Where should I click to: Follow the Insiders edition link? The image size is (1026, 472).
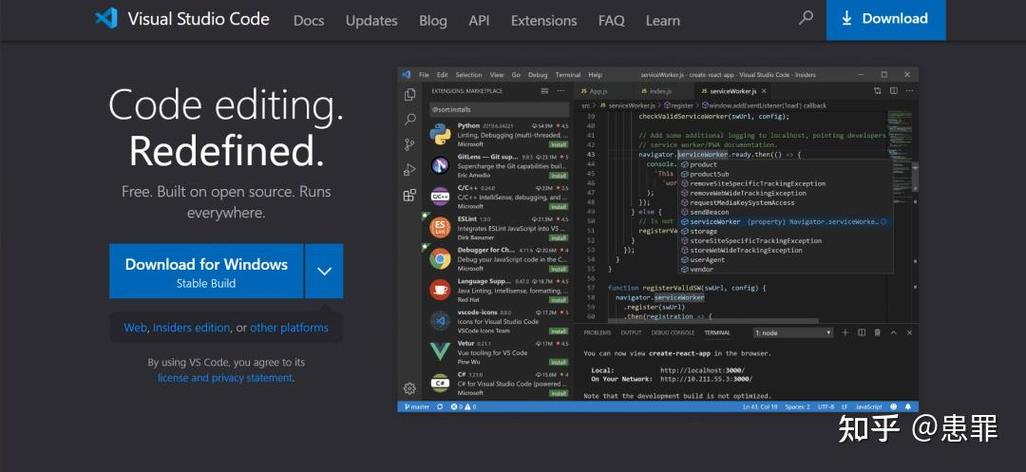click(191, 328)
